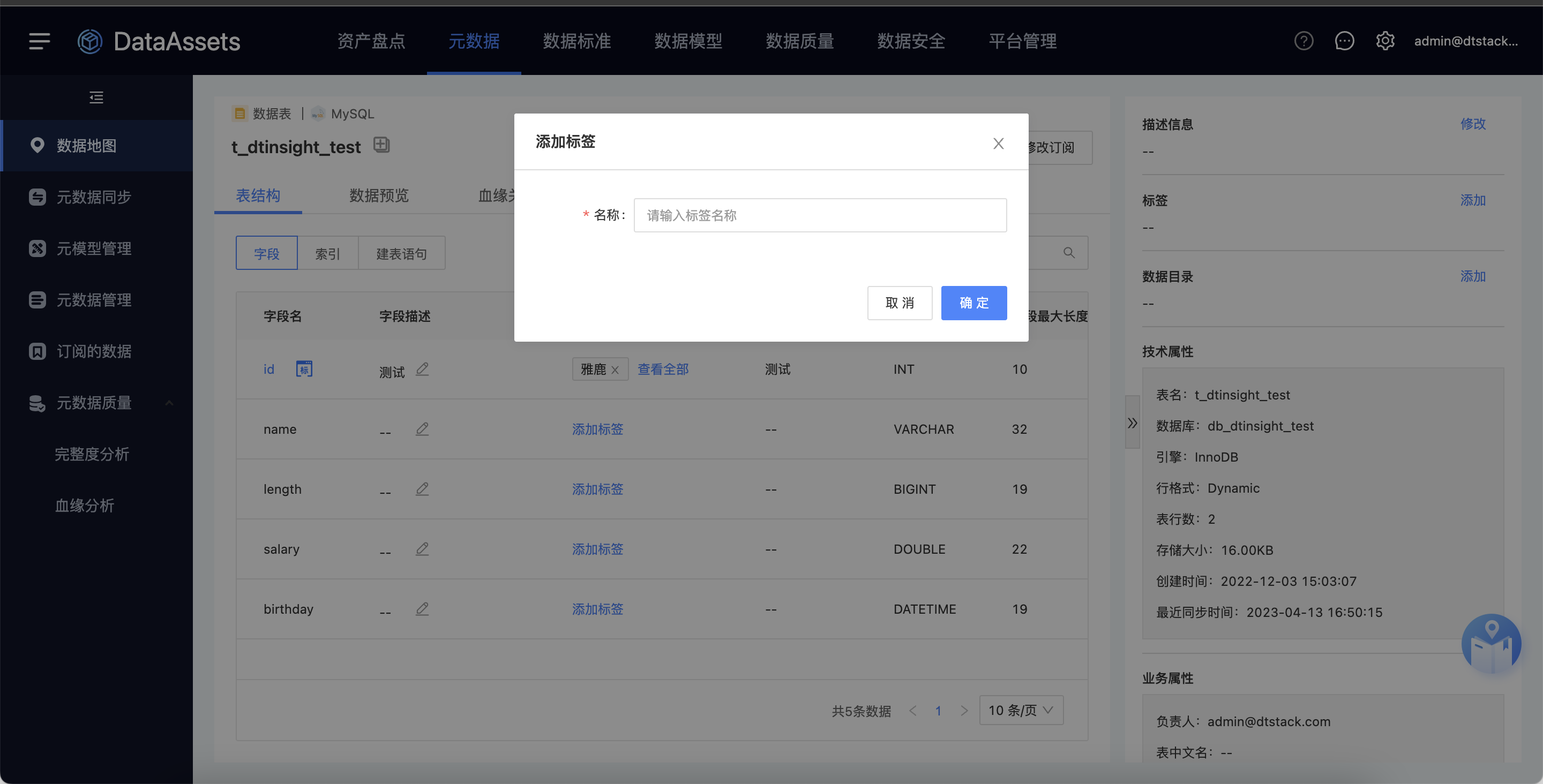The height and width of the screenshot is (784, 1543).
Task: Click the 订阅的数据 bookmark icon
Action: [x=37, y=352]
